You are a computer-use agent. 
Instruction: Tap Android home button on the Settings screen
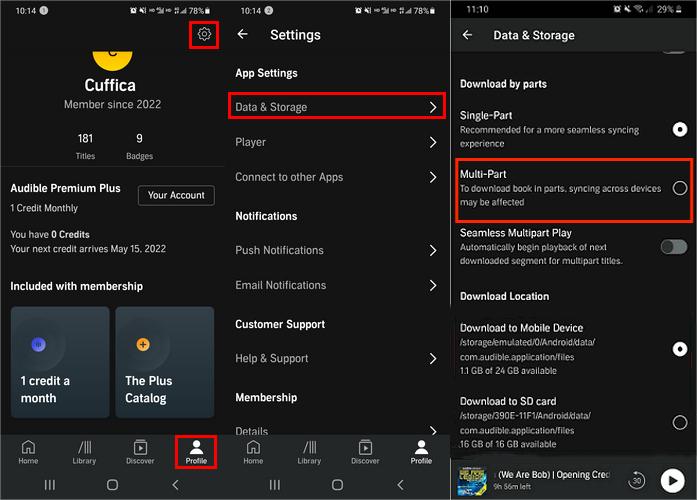coord(337,484)
